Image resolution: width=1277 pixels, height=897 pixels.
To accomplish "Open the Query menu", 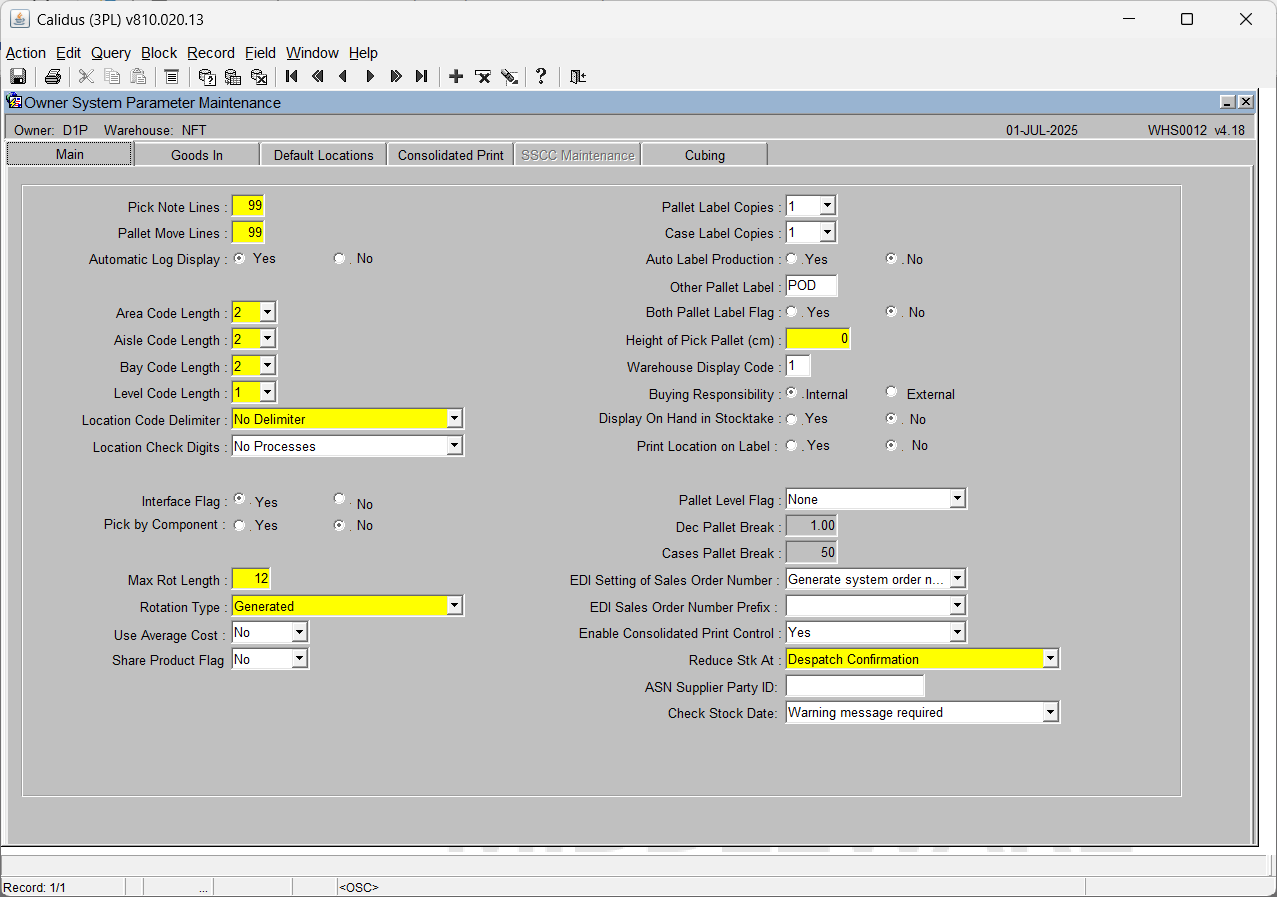I will (111, 53).
